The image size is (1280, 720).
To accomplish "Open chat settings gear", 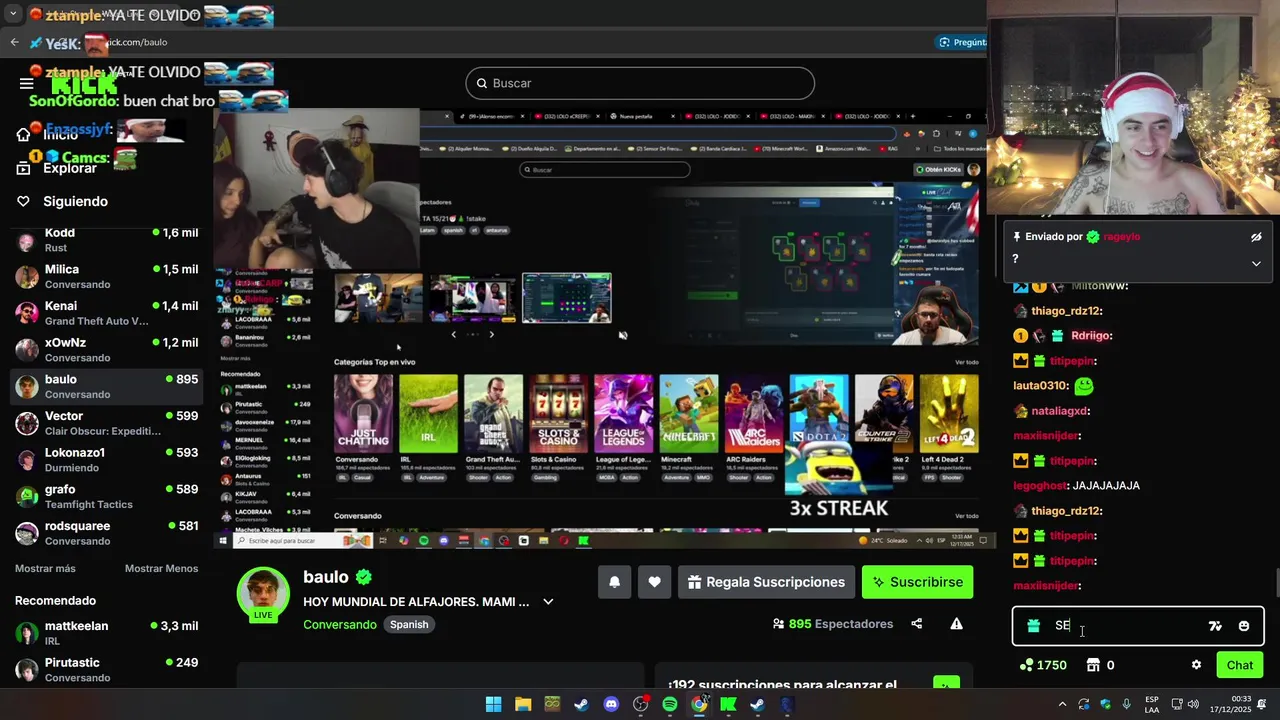I will click(1196, 665).
